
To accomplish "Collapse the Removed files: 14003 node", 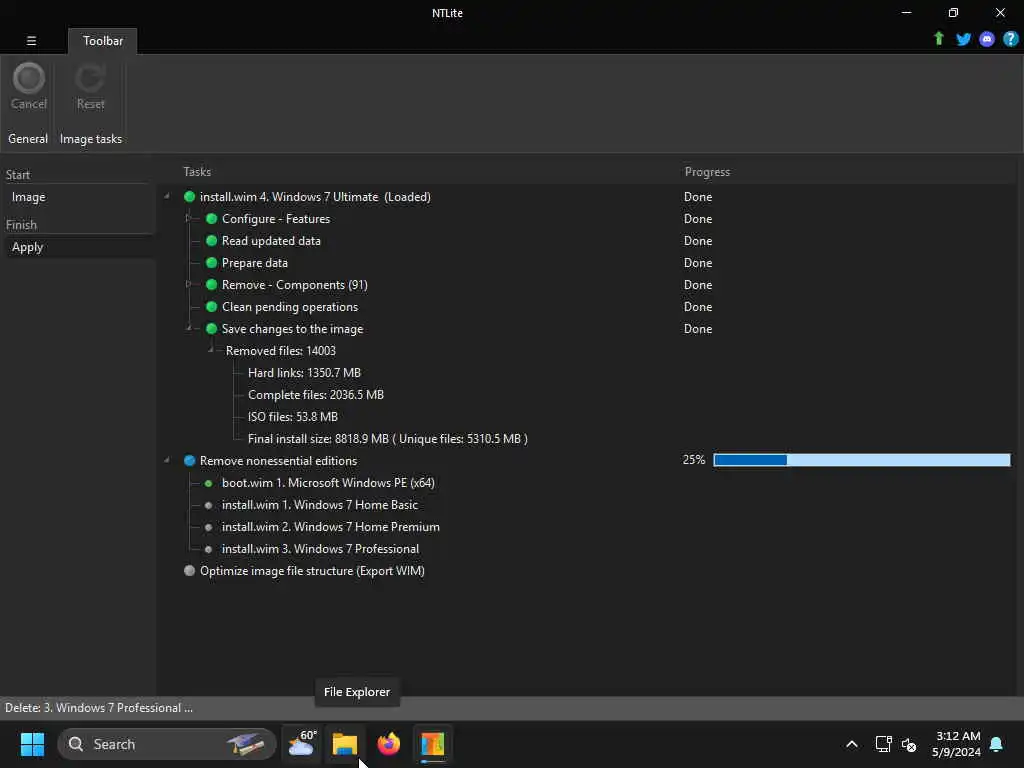I will pos(210,350).
